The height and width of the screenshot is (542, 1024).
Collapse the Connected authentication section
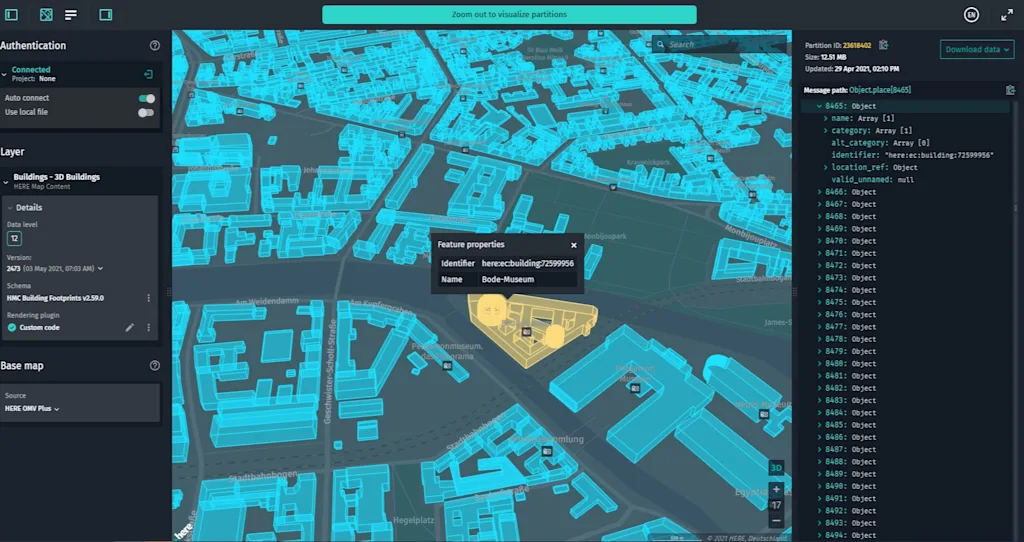click(x=4, y=74)
